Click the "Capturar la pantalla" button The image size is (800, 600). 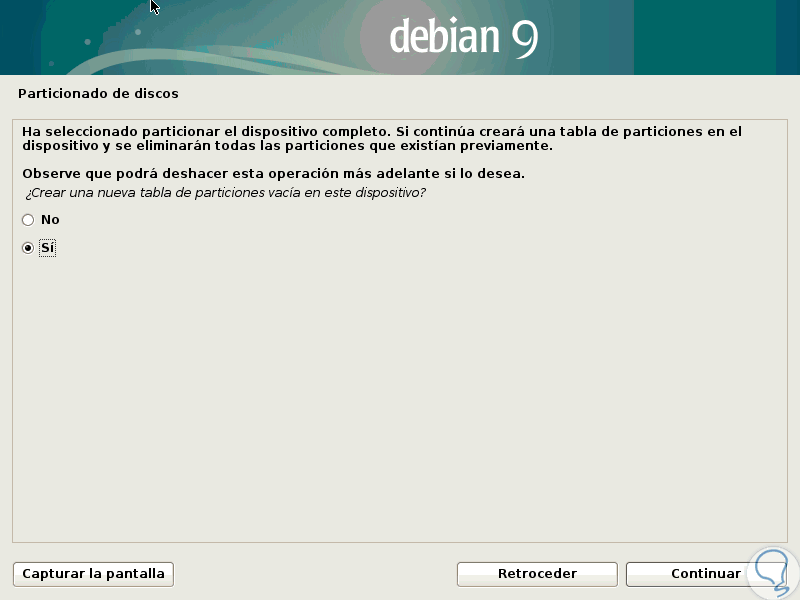coord(93,574)
